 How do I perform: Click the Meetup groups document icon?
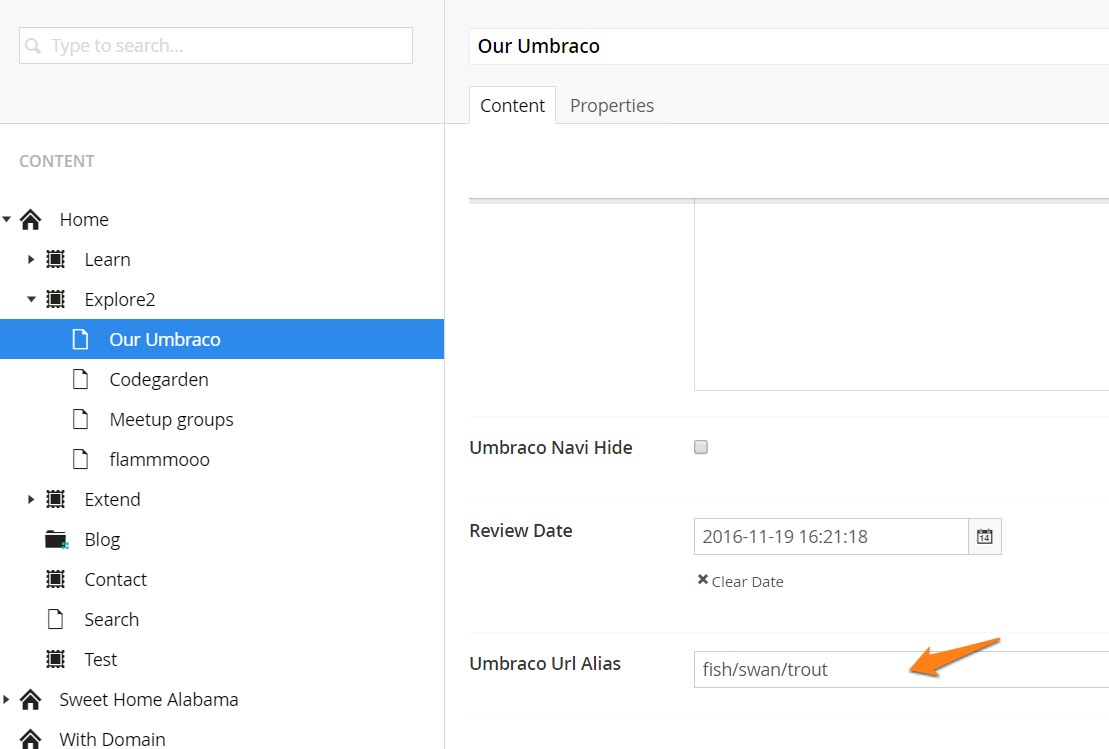point(81,419)
